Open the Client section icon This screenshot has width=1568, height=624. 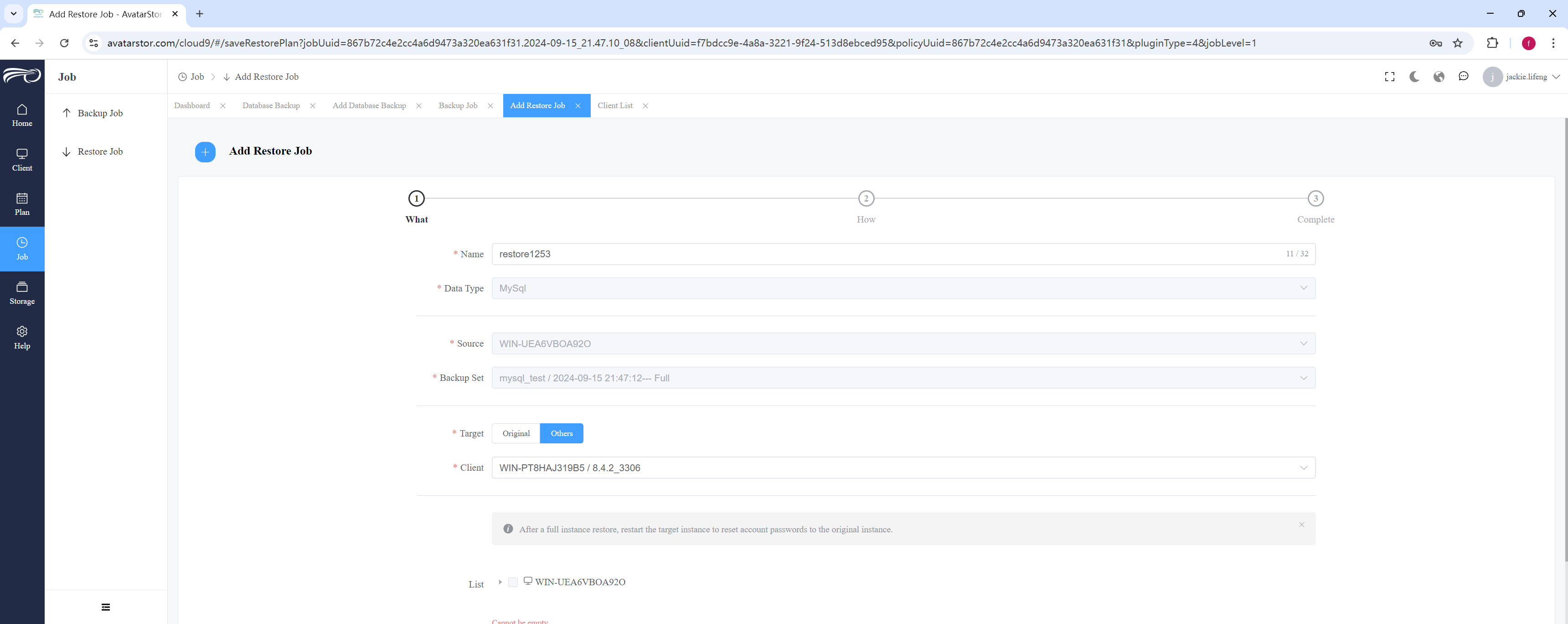click(x=22, y=154)
